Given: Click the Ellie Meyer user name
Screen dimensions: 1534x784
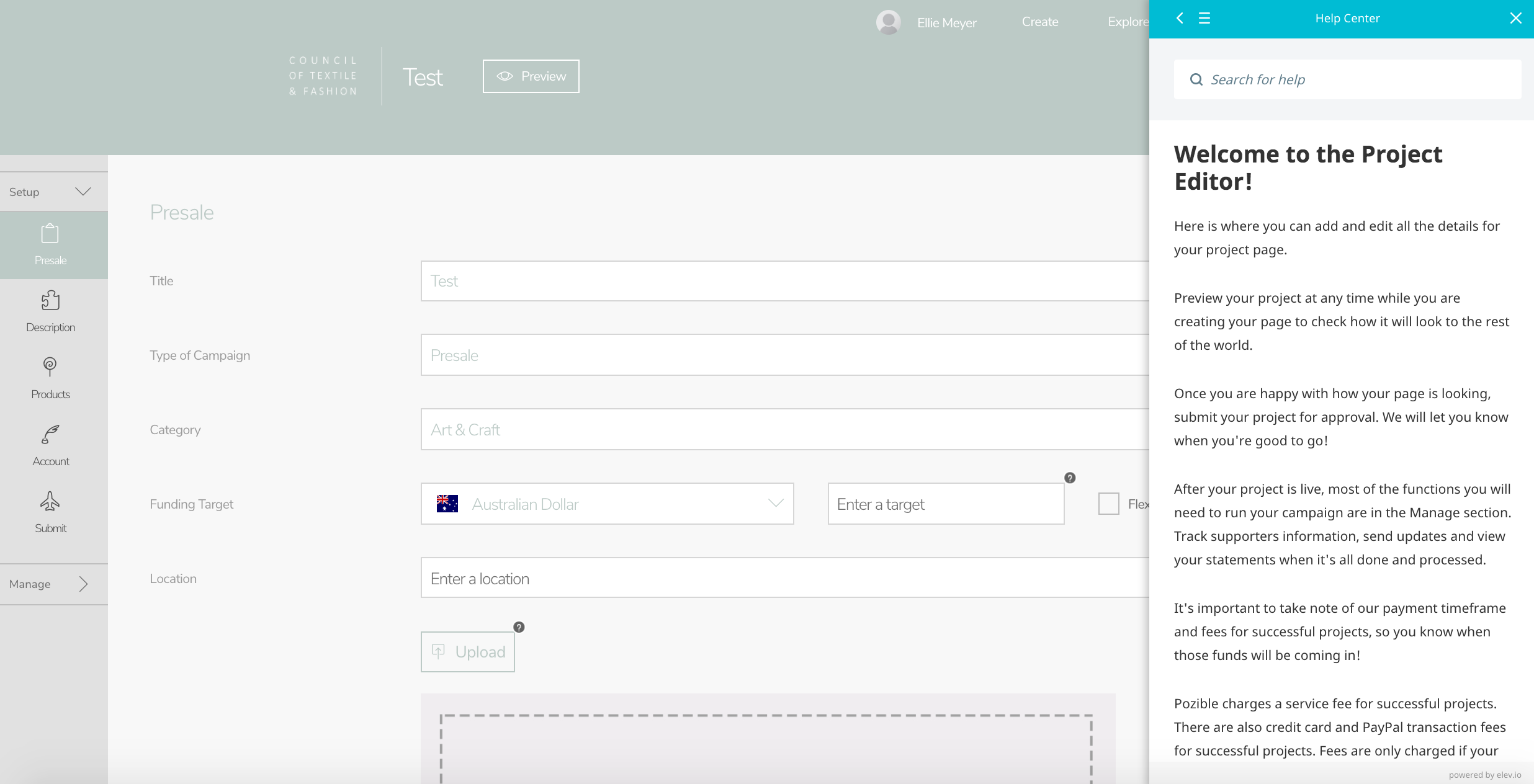Looking at the screenshot, I should click(x=946, y=23).
